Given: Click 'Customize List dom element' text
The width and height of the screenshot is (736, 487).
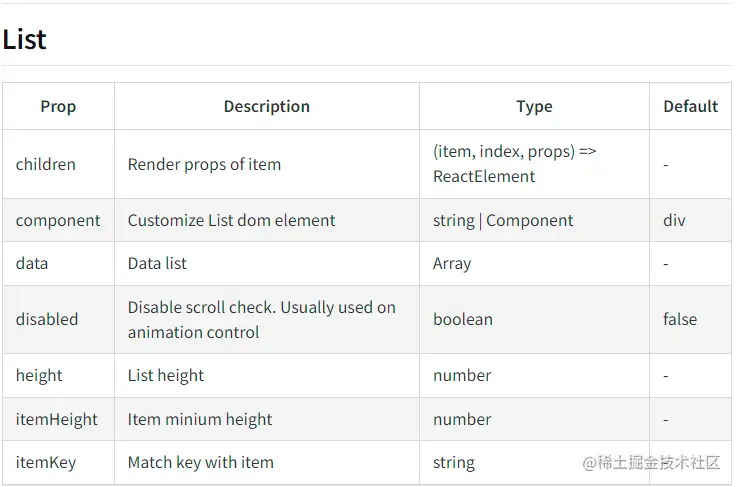Looking at the screenshot, I should [231, 220].
